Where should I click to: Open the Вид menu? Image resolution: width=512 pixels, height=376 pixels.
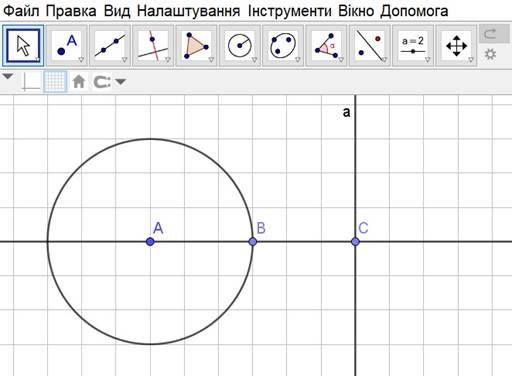[x=117, y=11]
